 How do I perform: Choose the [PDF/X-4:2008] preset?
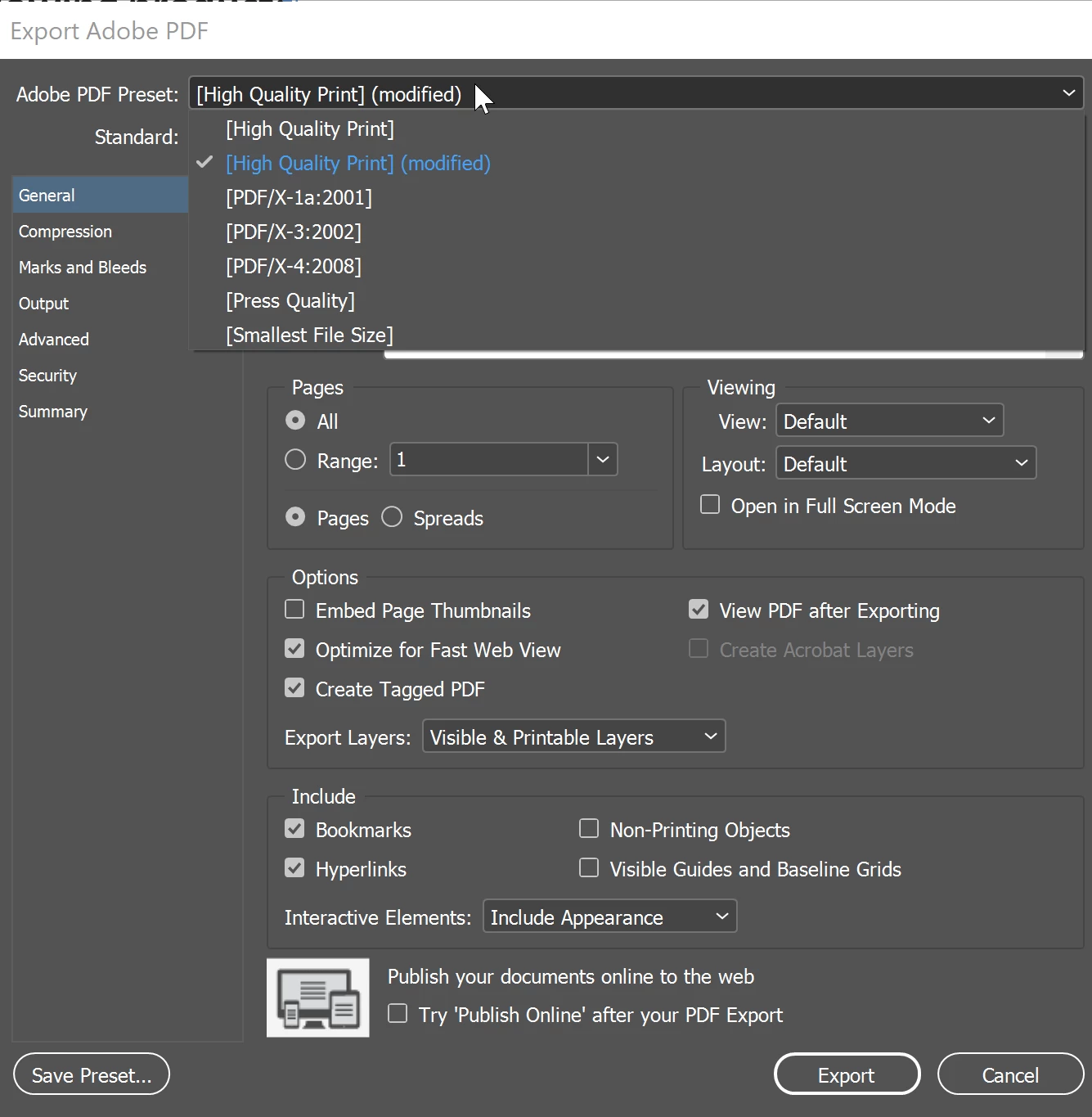coord(636,267)
